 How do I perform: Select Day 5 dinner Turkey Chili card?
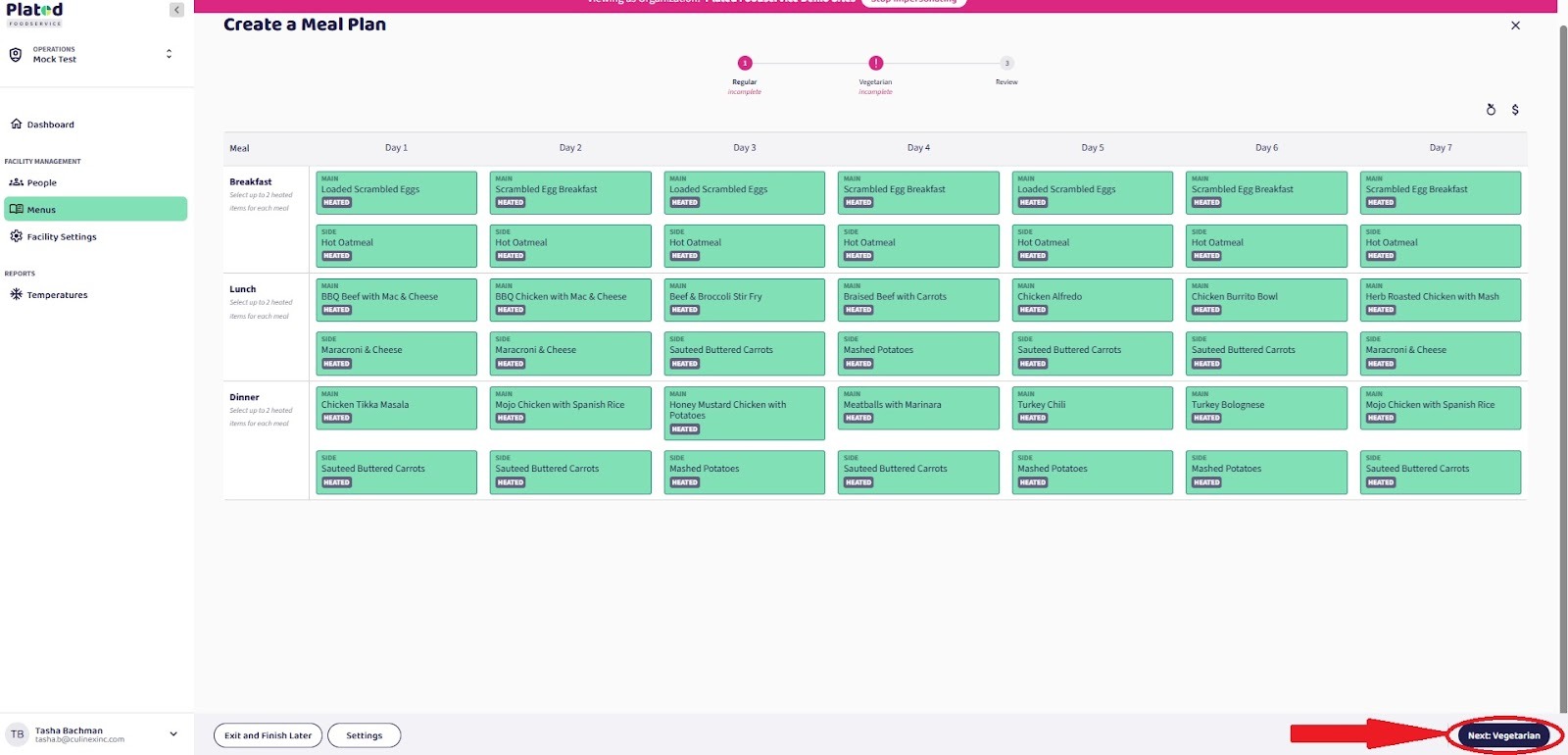coord(1092,408)
